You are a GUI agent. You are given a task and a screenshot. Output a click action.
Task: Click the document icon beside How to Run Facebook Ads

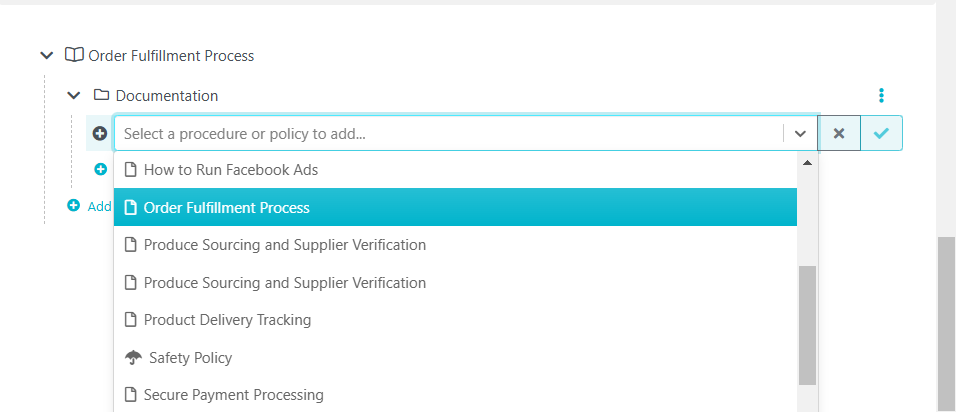[130, 169]
